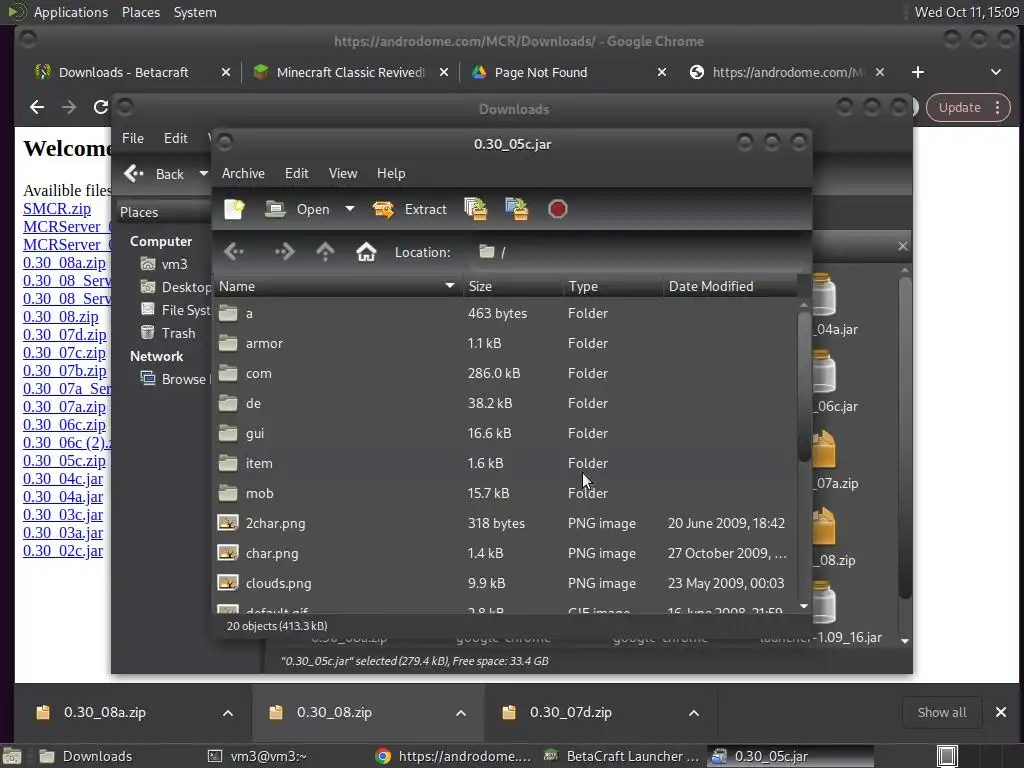Click the Downloads window vertical scrollbar

click(x=905, y=438)
